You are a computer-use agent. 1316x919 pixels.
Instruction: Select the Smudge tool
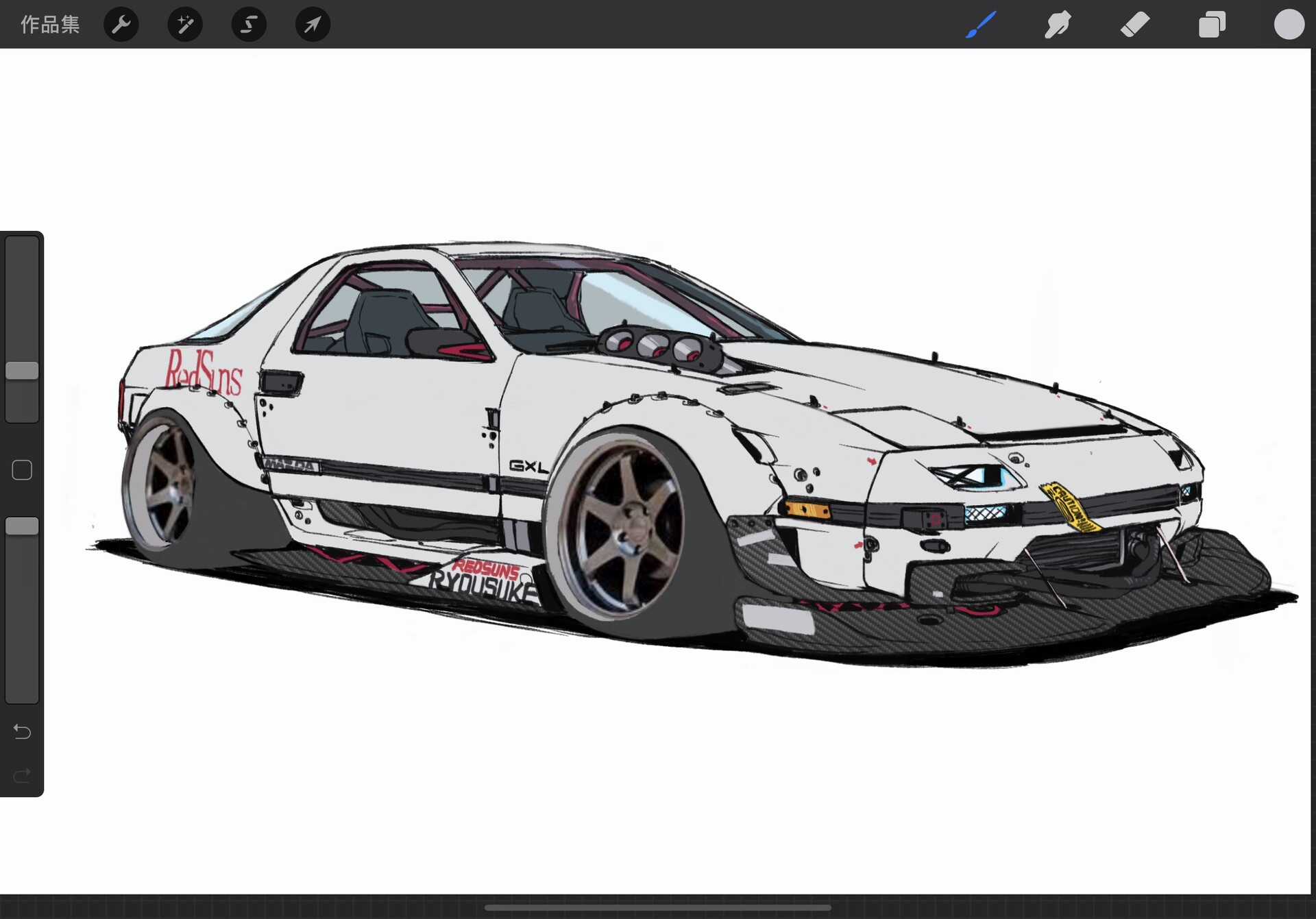click(1058, 25)
